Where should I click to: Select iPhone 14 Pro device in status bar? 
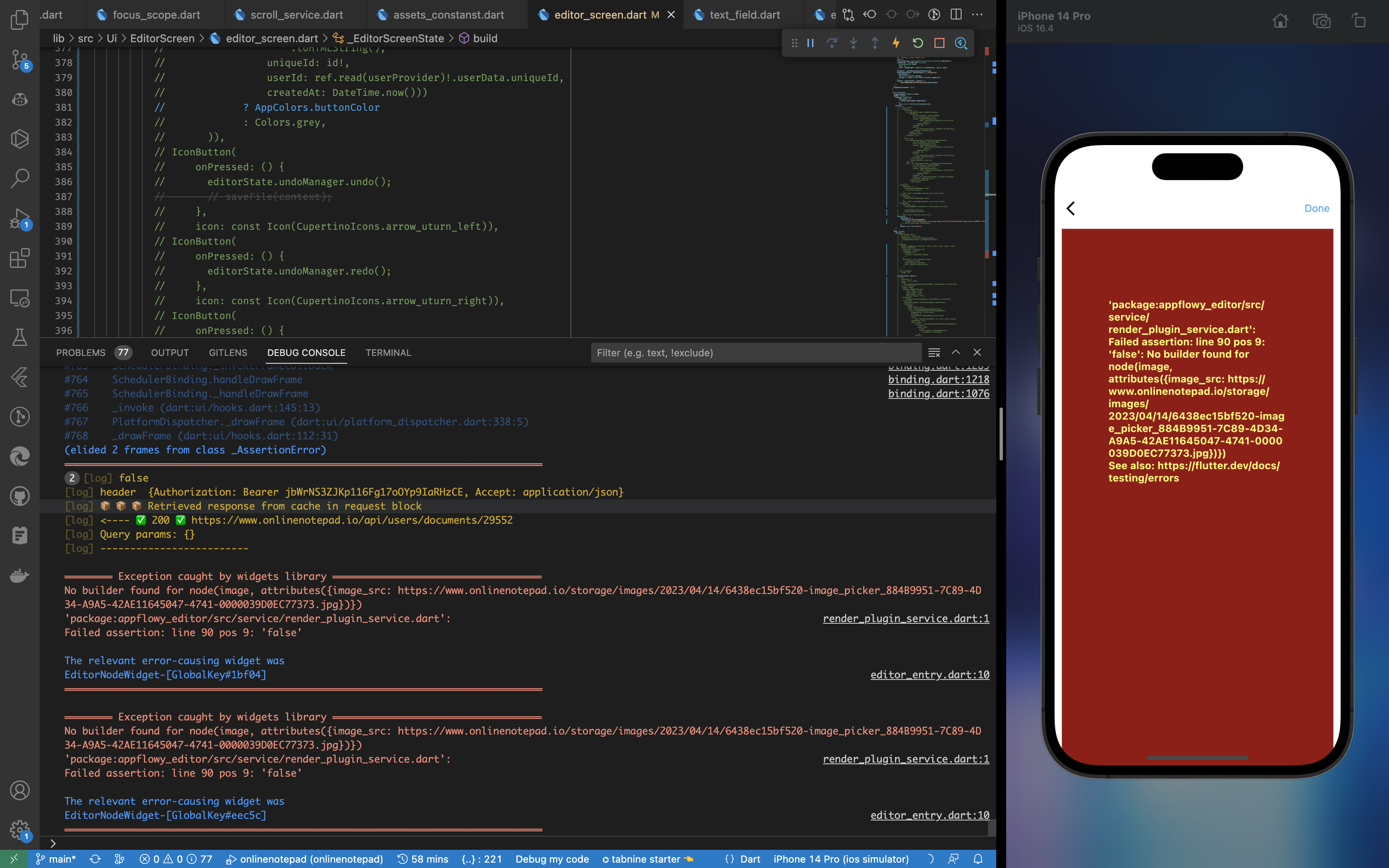point(841,859)
